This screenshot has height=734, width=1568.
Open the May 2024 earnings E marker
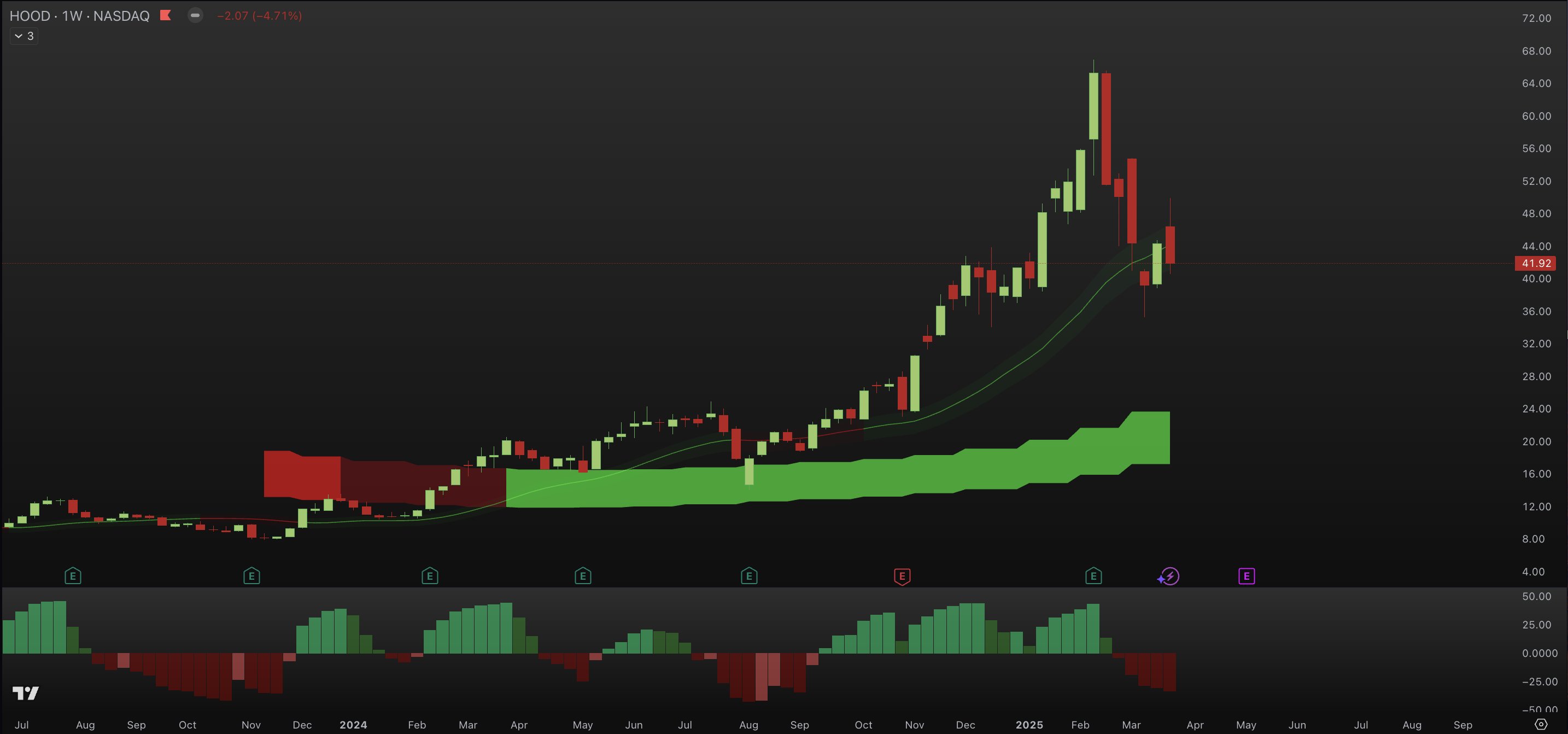click(582, 575)
